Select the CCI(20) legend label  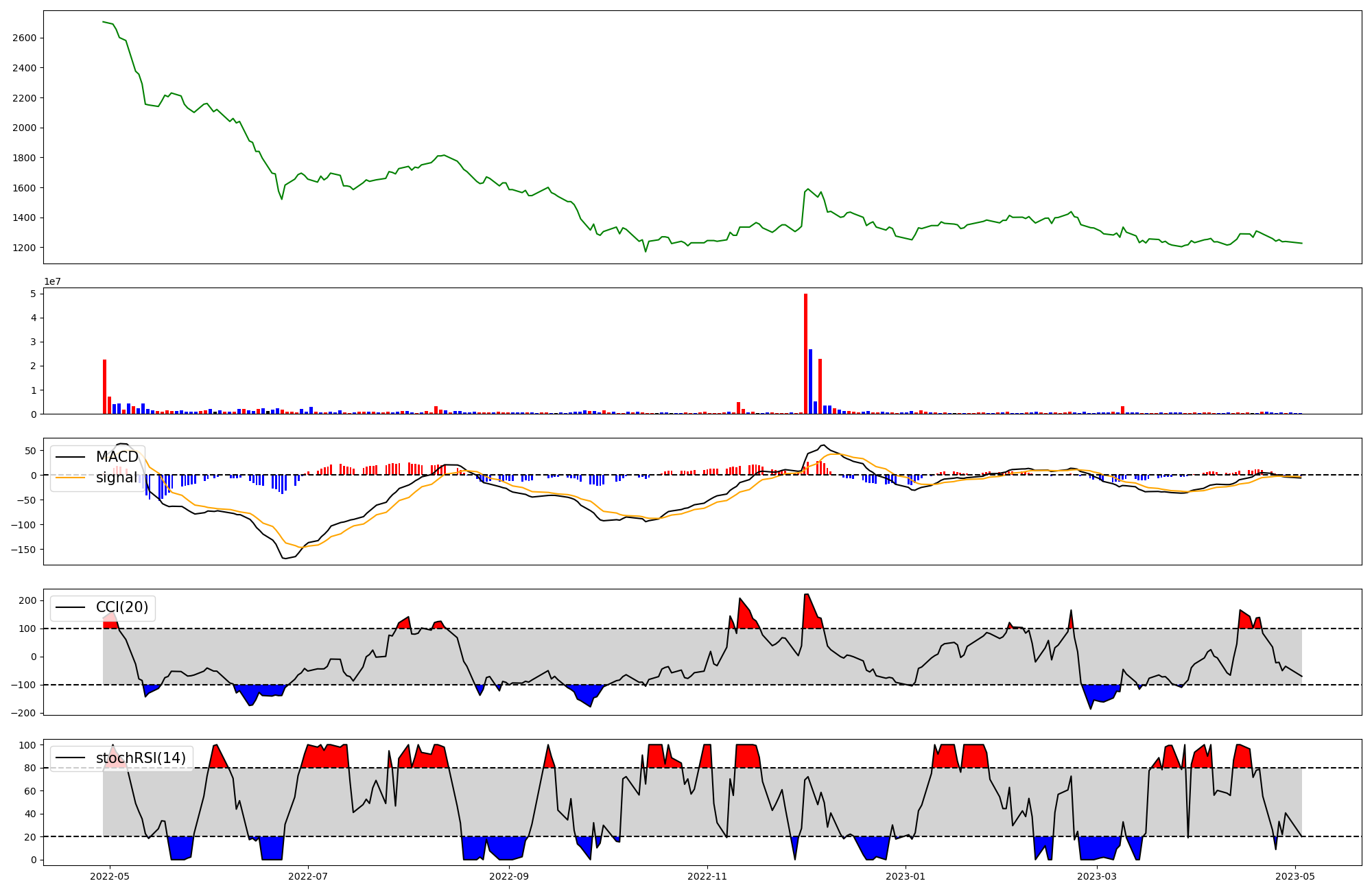[x=122, y=607]
